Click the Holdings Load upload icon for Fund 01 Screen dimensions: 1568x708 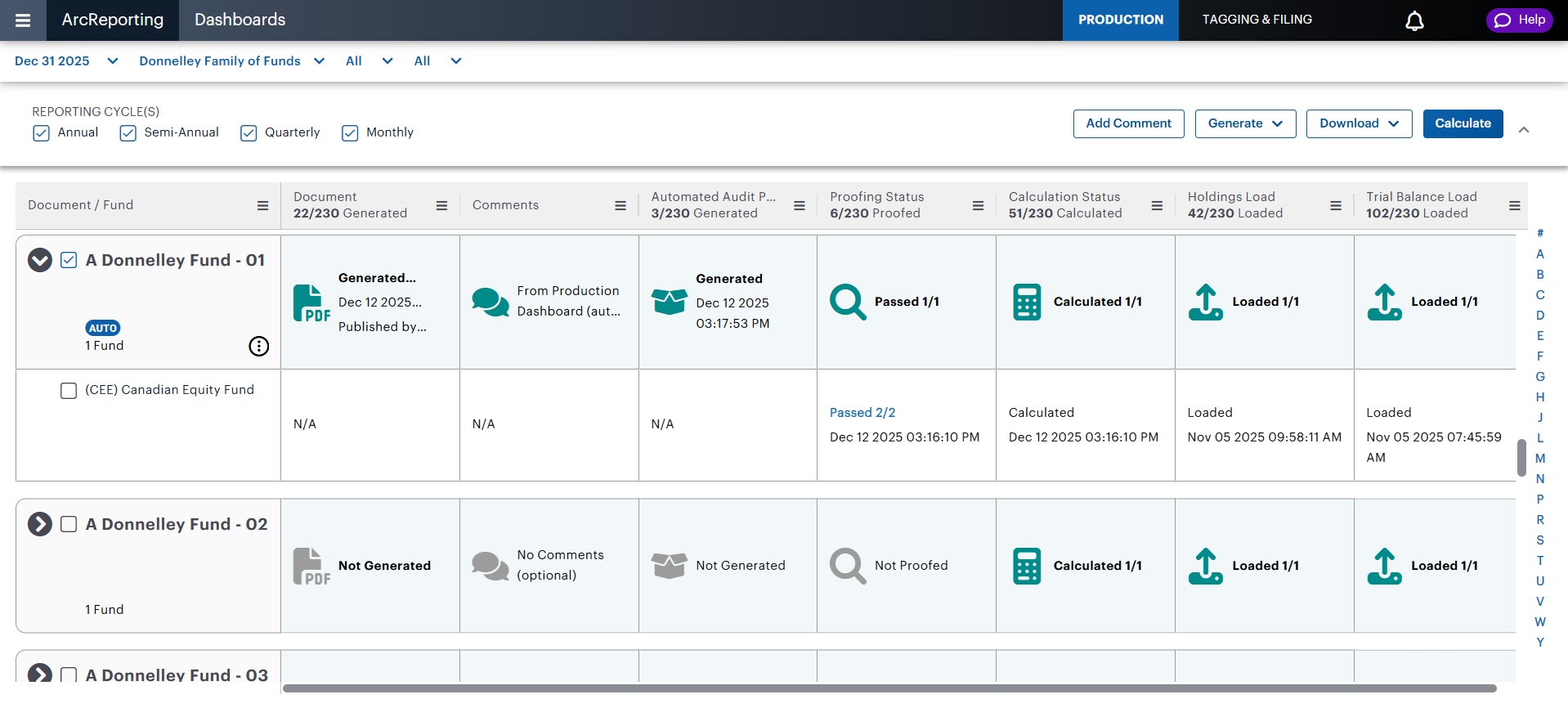pos(1205,302)
